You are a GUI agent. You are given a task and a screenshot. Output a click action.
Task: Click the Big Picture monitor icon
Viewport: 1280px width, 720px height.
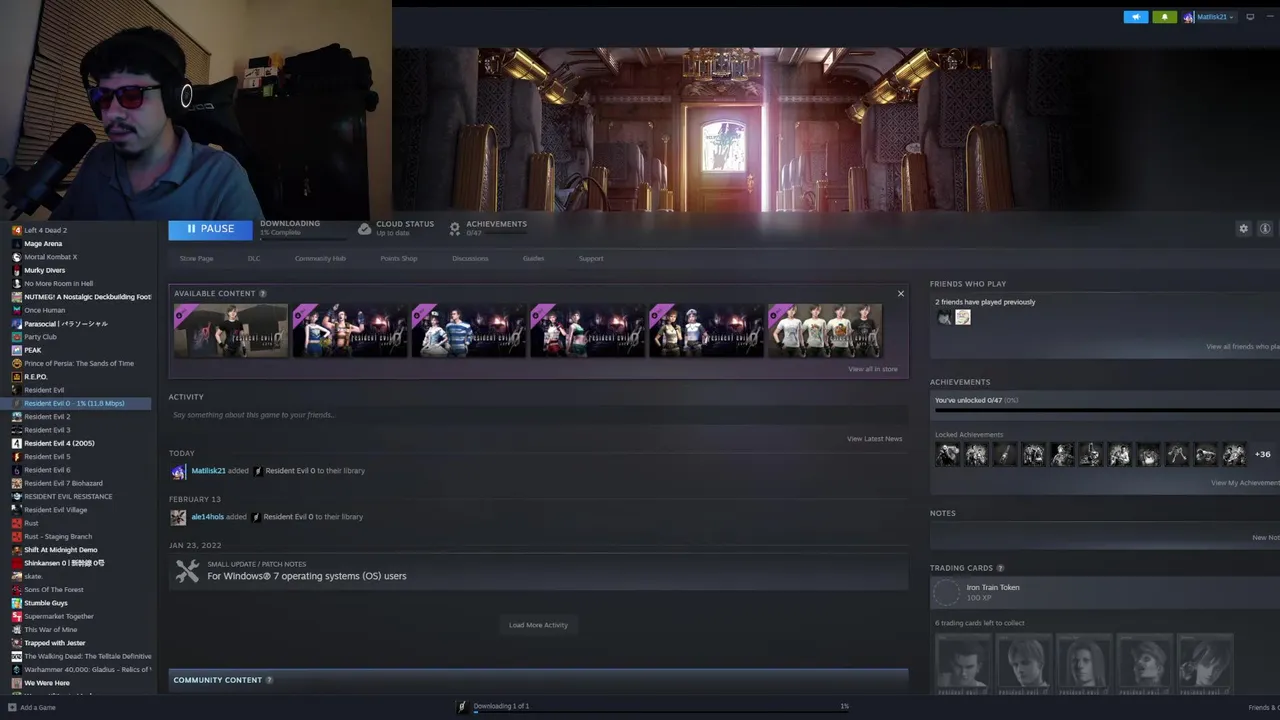[x=1250, y=17]
